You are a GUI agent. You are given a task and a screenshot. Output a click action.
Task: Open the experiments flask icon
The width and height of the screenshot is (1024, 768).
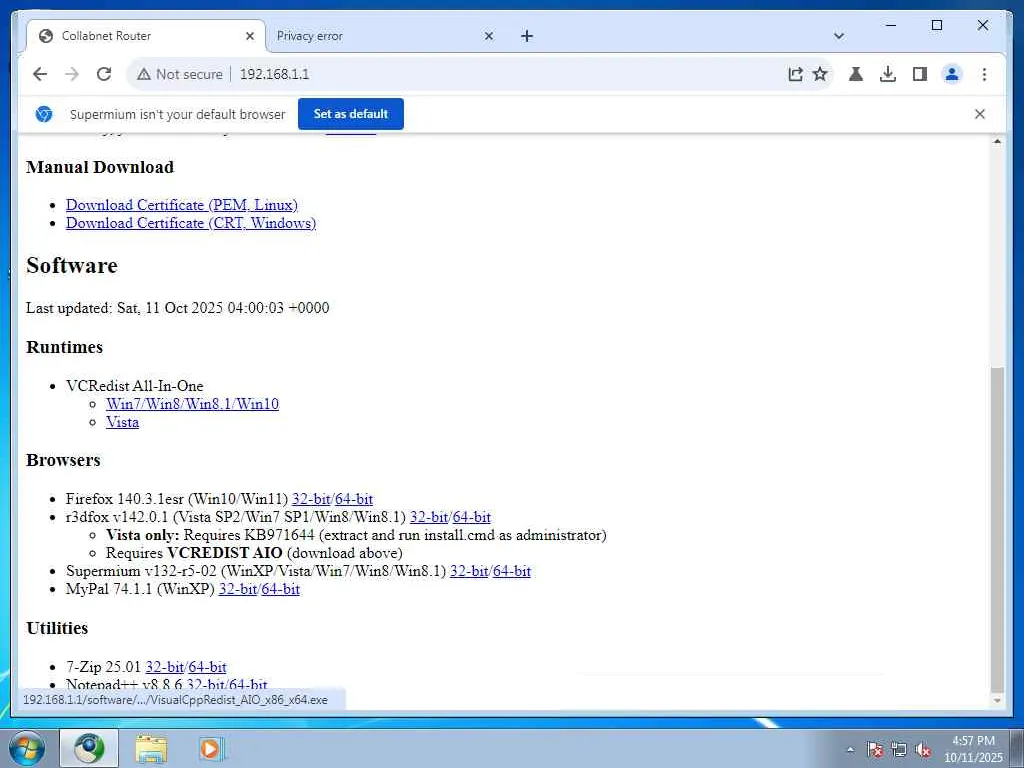(856, 74)
